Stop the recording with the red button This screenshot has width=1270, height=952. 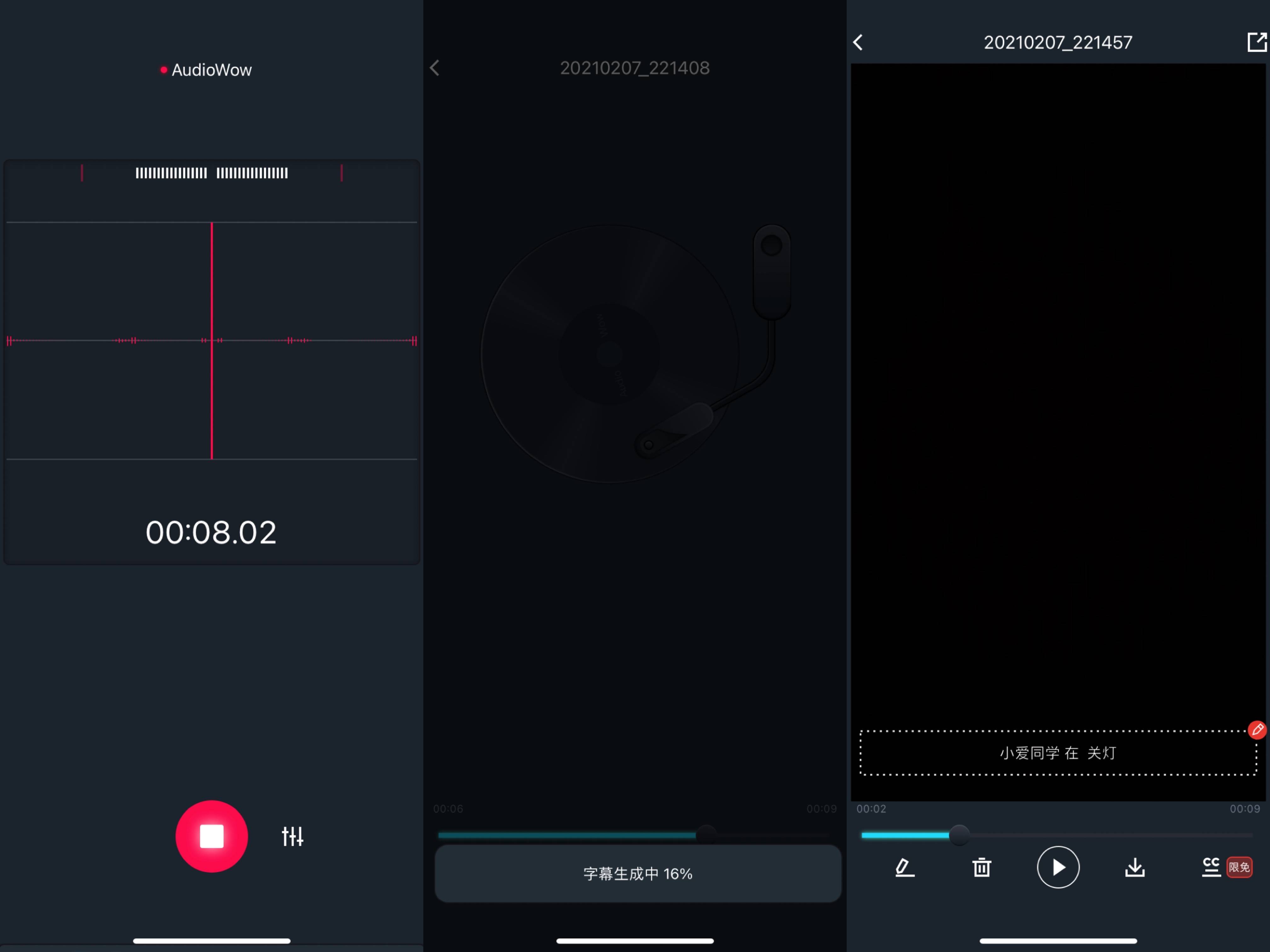(x=211, y=836)
